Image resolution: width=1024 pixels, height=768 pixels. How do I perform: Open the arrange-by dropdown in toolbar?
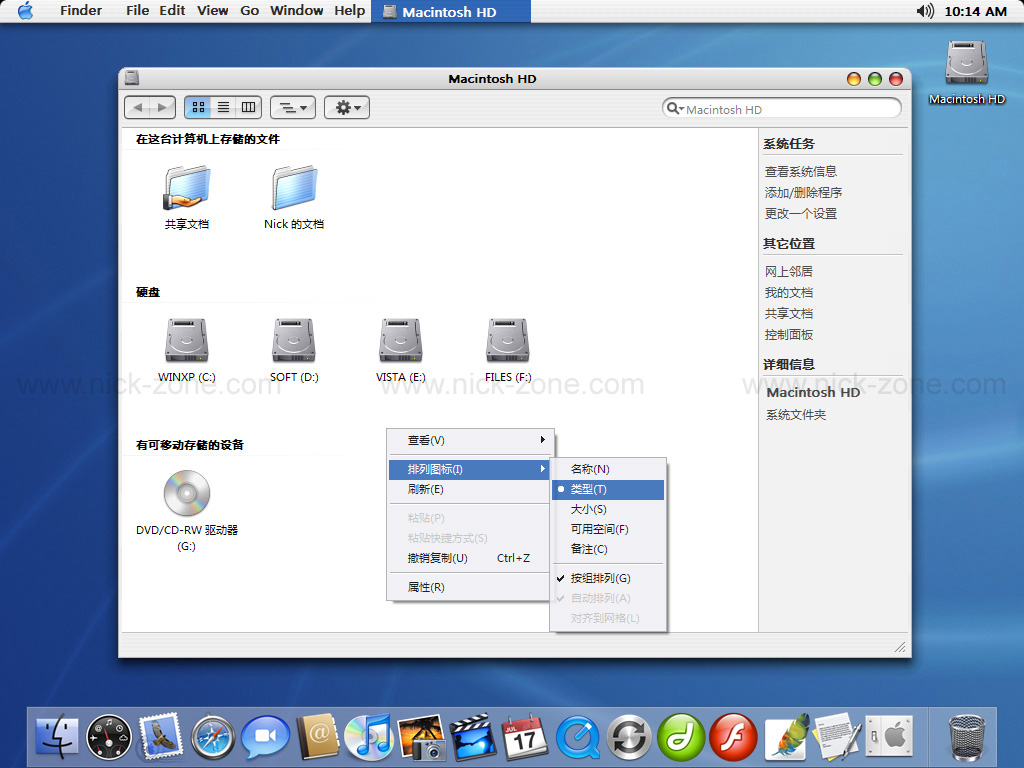[x=293, y=107]
